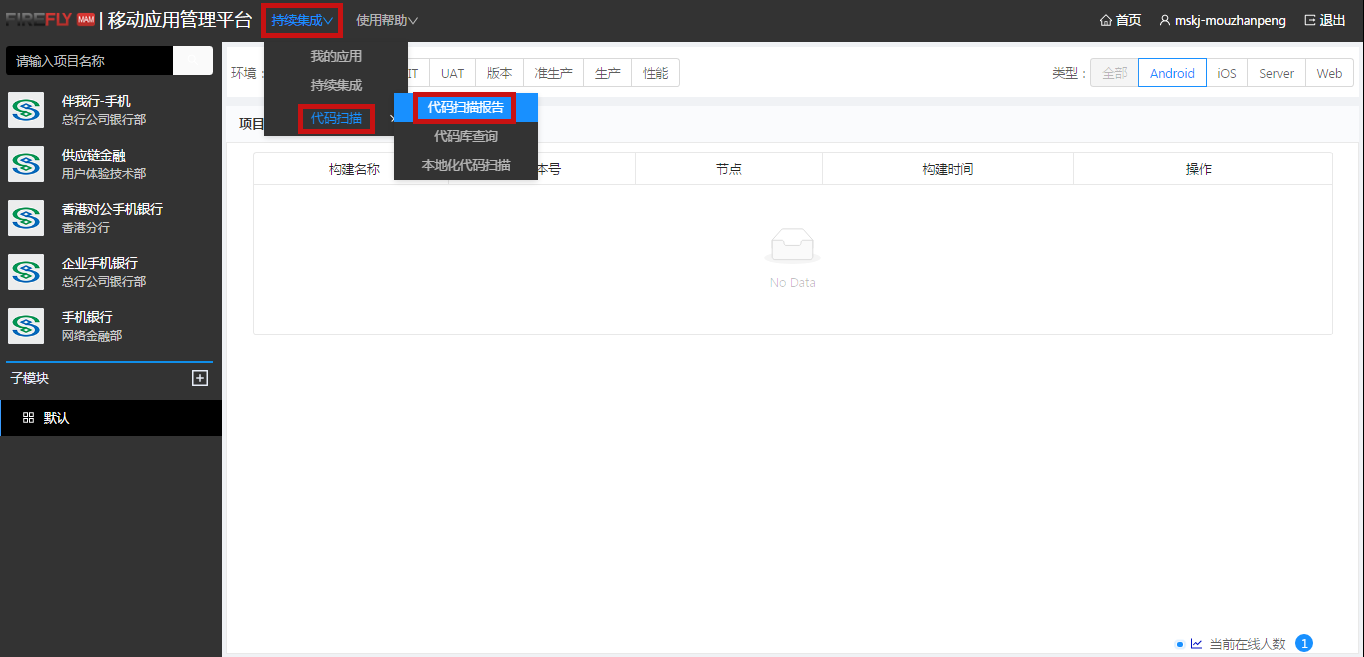
Task: Click the 企业手机银行 project logo
Action: 26,272
